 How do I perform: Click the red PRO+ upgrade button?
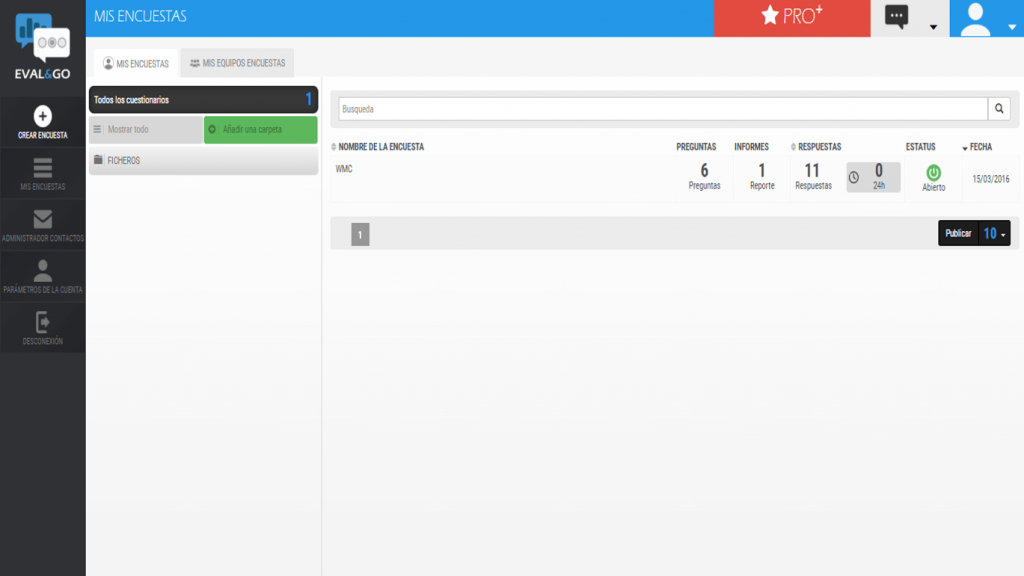coord(791,18)
